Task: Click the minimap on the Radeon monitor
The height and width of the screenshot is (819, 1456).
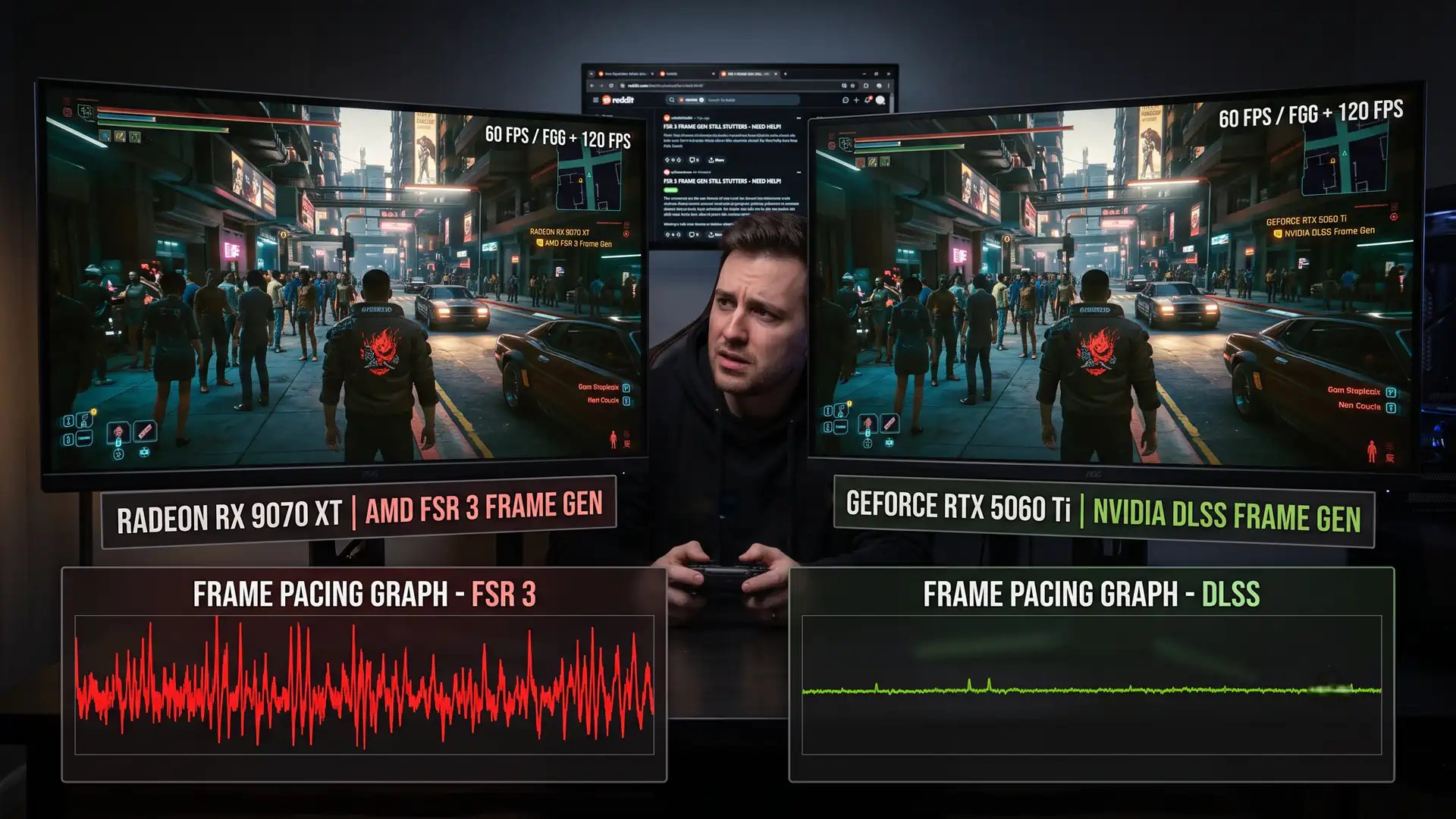Action: 590,176
